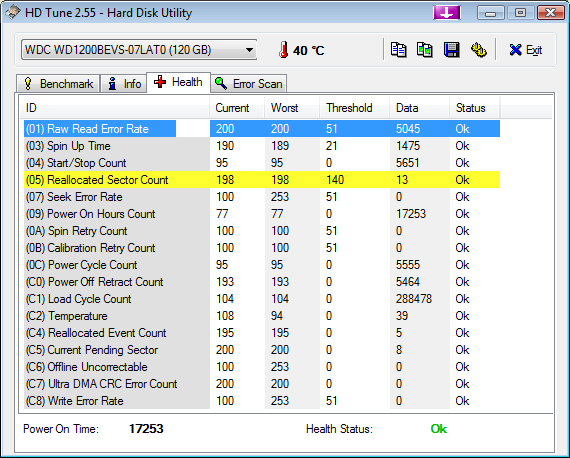Click the Exit button

(526, 50)
